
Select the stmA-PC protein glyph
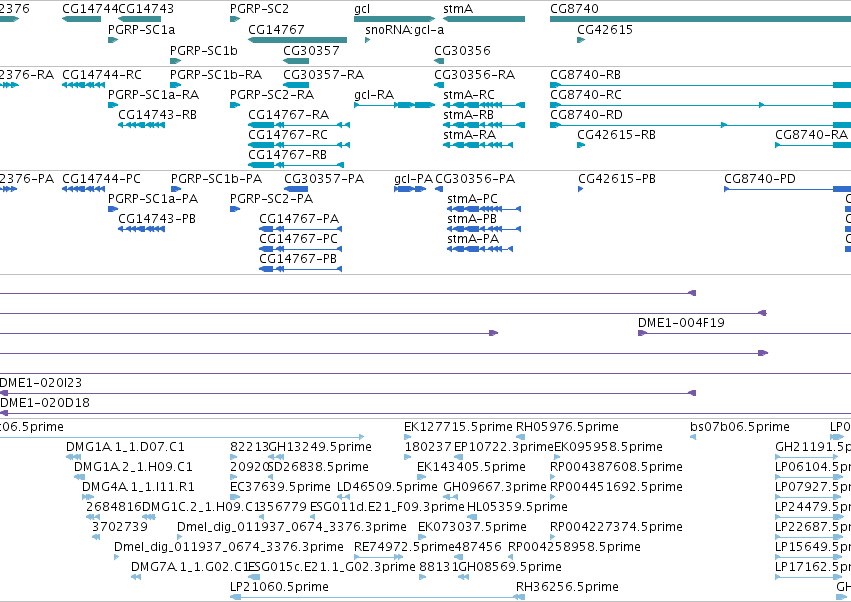484,209
